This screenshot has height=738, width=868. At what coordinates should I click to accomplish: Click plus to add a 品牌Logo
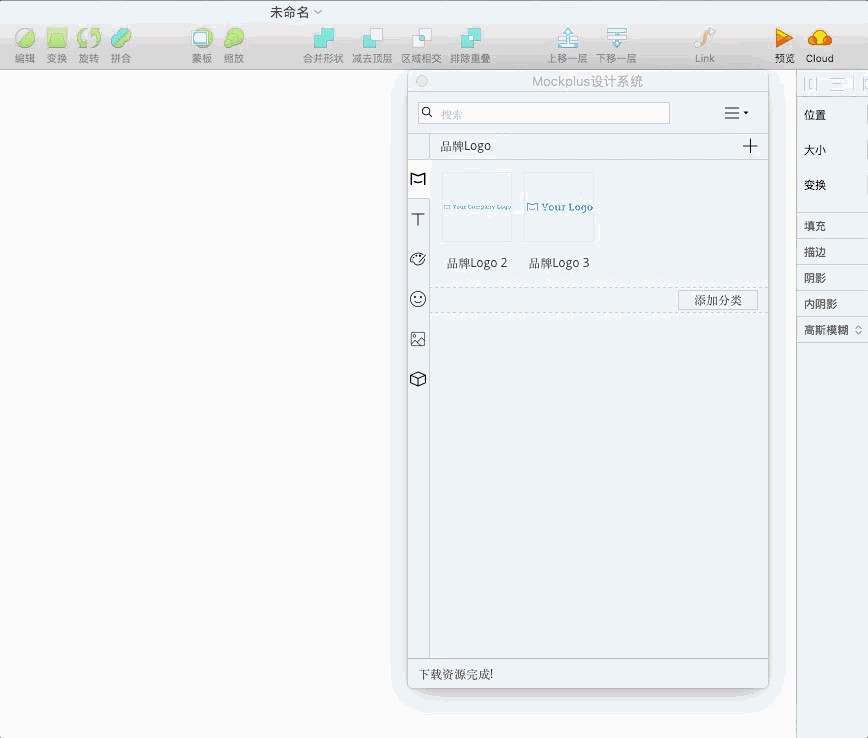pos(750,146)
